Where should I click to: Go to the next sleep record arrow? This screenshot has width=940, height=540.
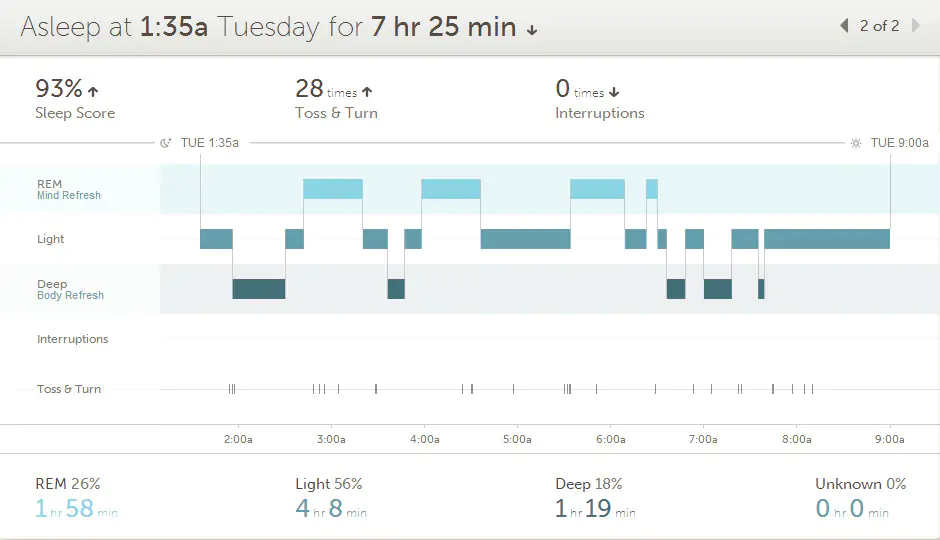(x=915, y=26)
